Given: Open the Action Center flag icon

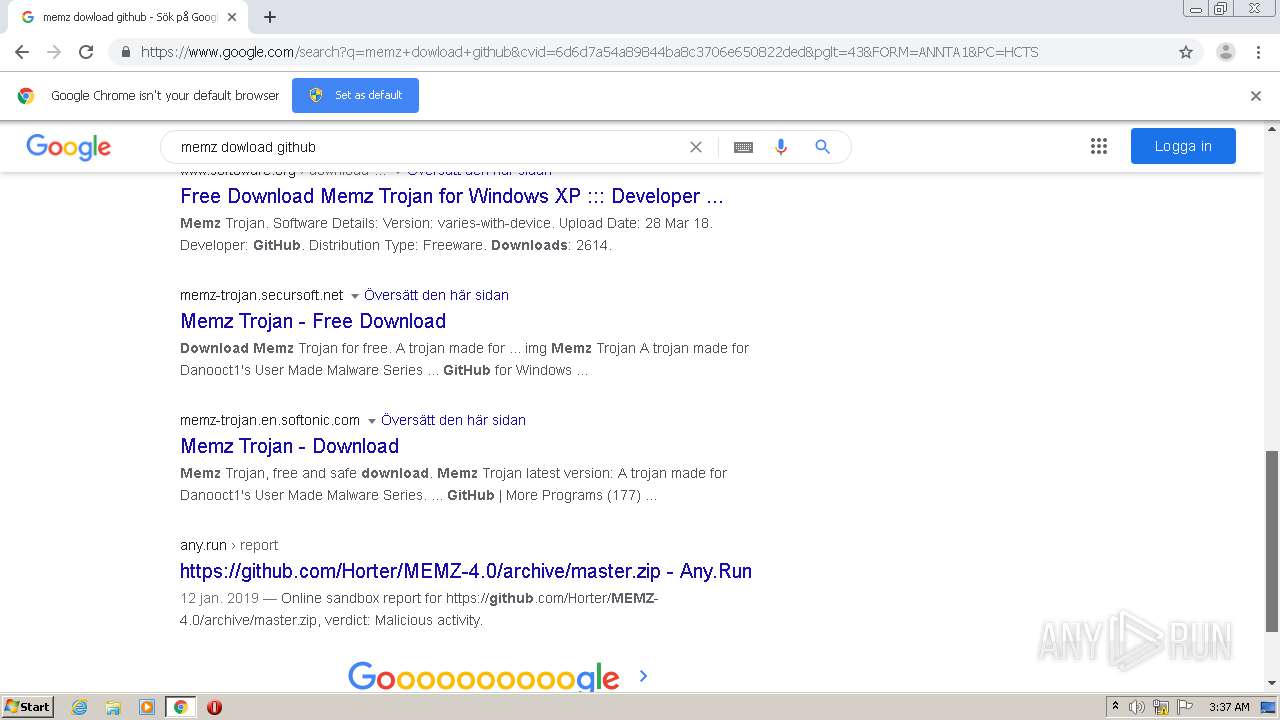Looking at the screenshot, I should coord(1185,707).
